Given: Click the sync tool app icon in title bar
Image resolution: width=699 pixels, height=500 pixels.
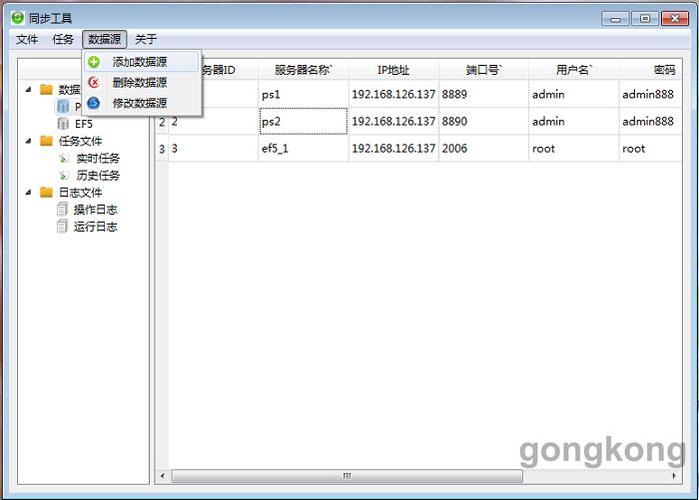Looking at the screenshot, I should pos(18,18).
